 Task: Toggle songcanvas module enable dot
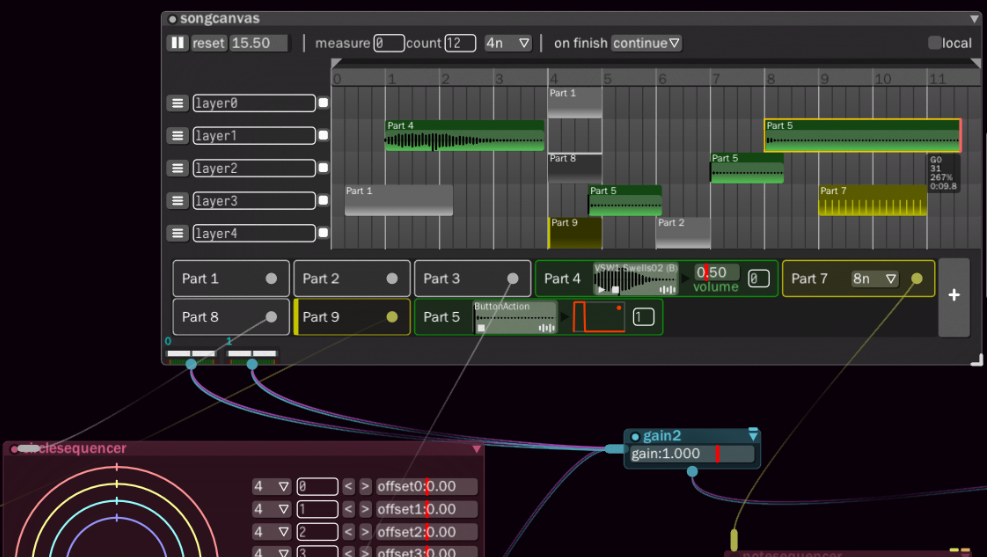(x=172, y=20)
